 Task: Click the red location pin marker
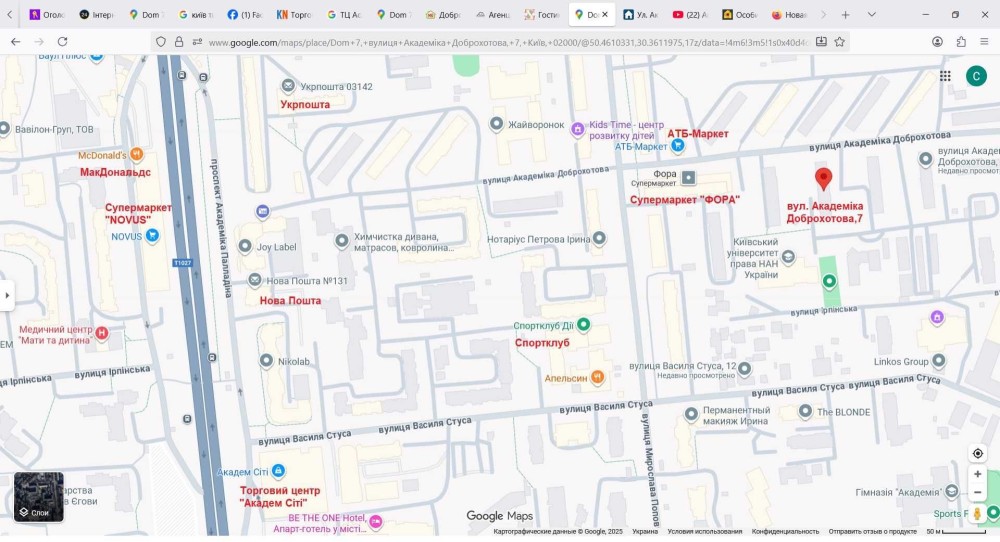pos(823,178)
